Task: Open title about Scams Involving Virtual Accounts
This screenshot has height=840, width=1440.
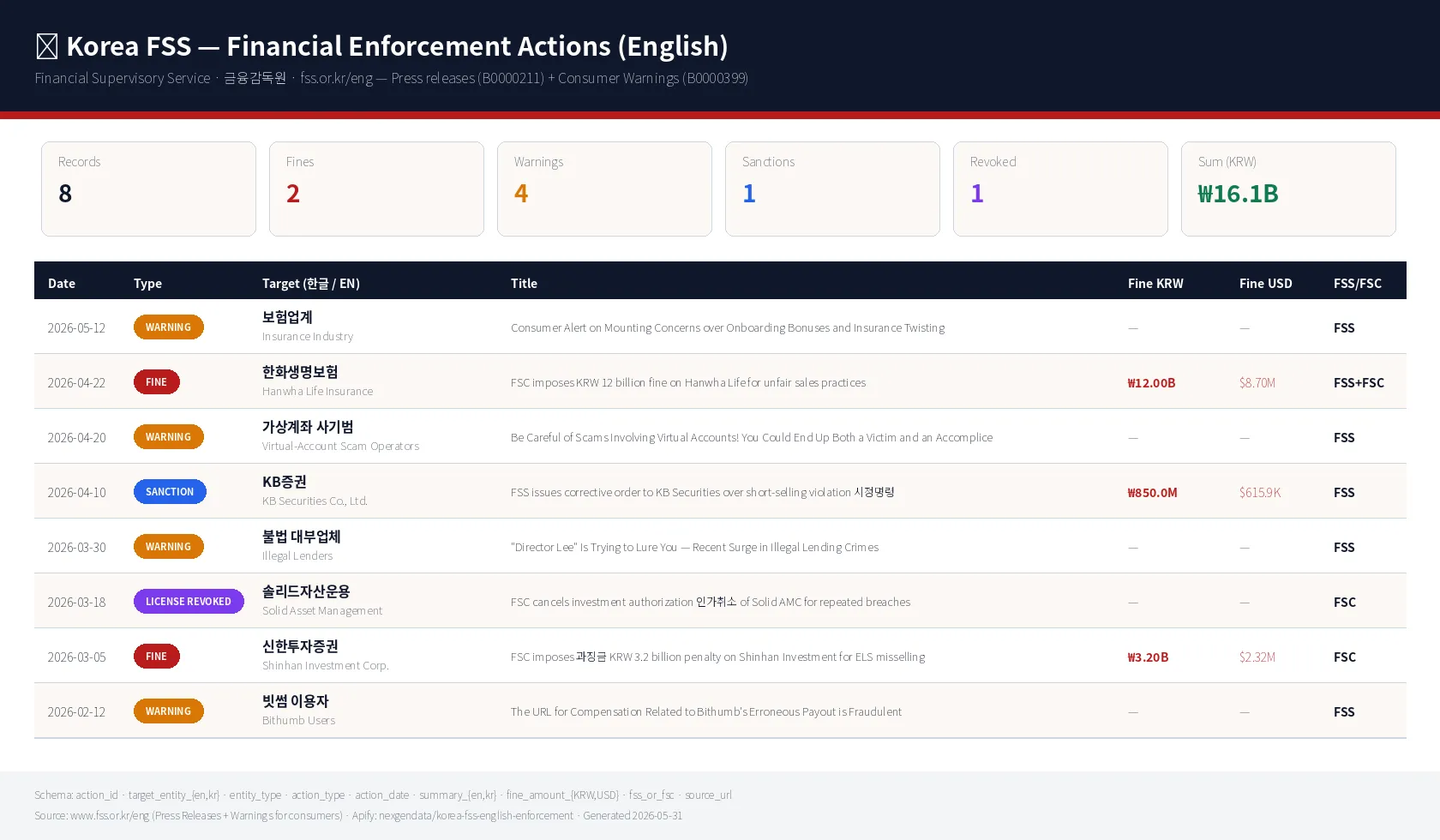Action: coord(752,438)
